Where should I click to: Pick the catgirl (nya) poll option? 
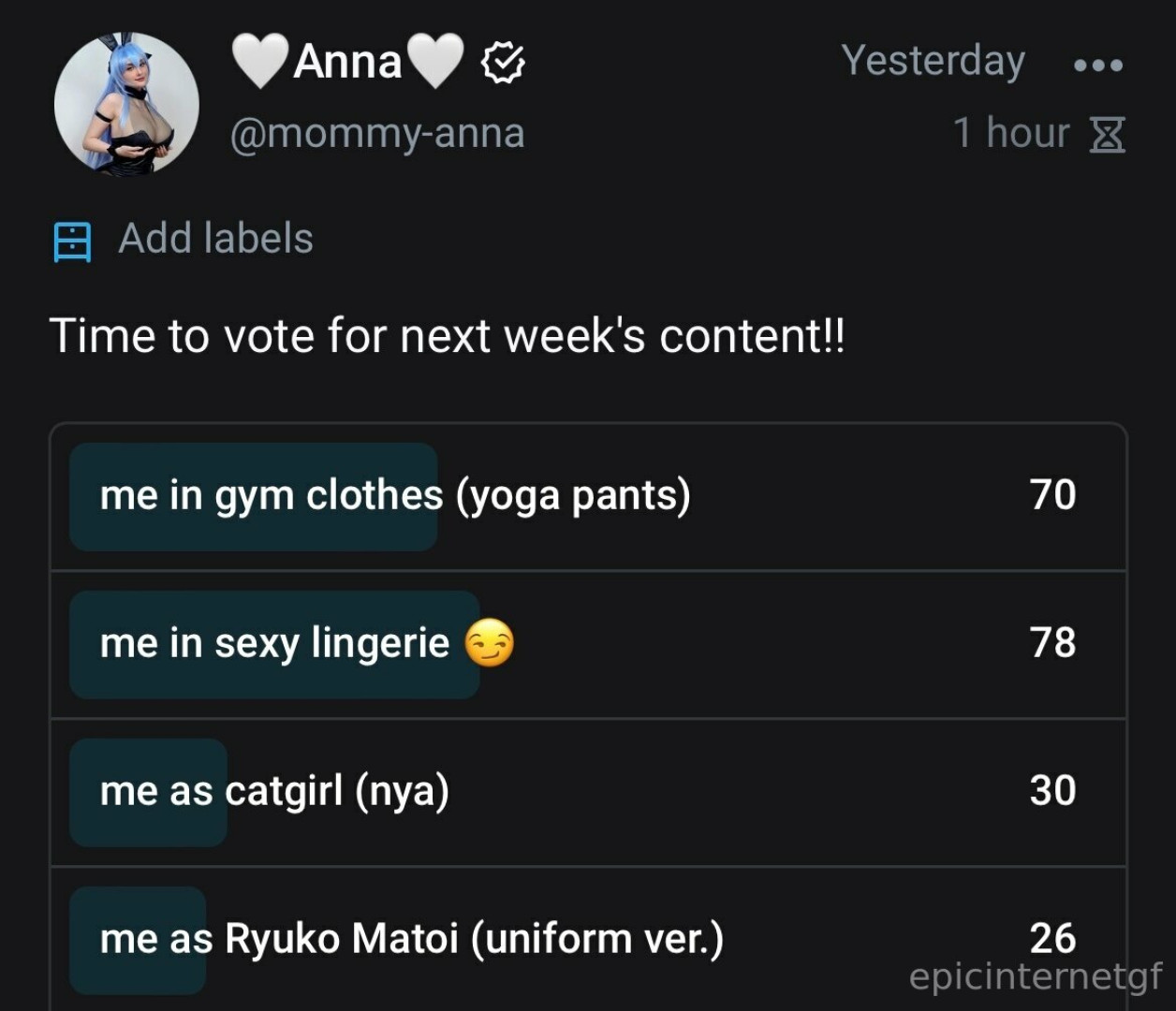[274, 792]
